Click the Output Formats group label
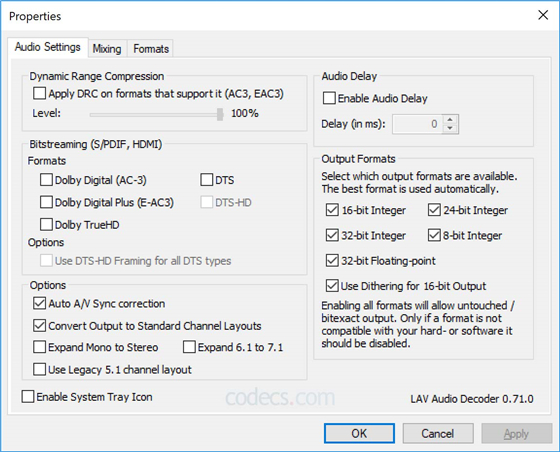Viewport: 560px width, 452px height. 358,159
